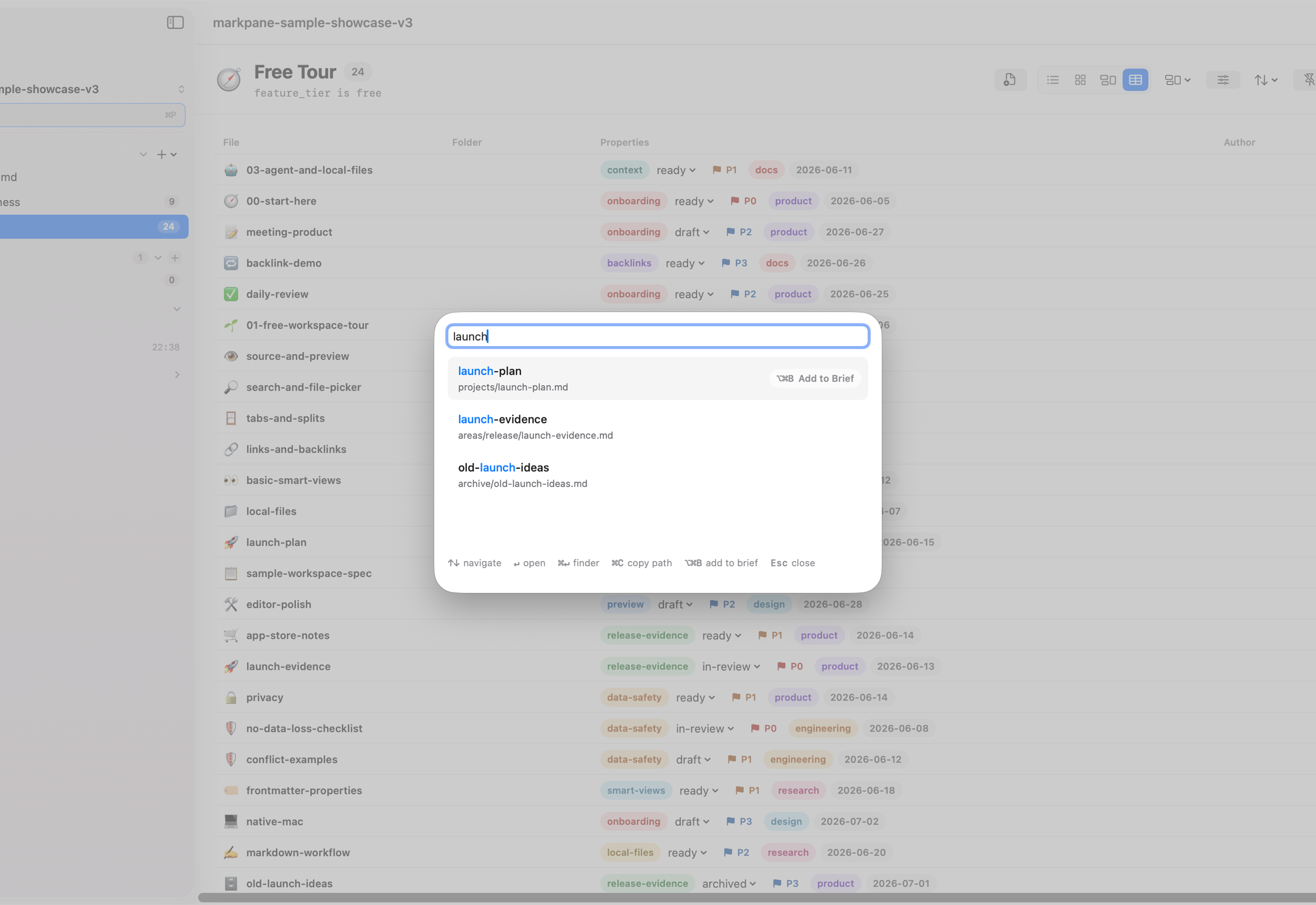Screen dimensions: 1316x905
Task: Click robot icon of 03-agent-and-local-files
Action: (x=231, y=170)
